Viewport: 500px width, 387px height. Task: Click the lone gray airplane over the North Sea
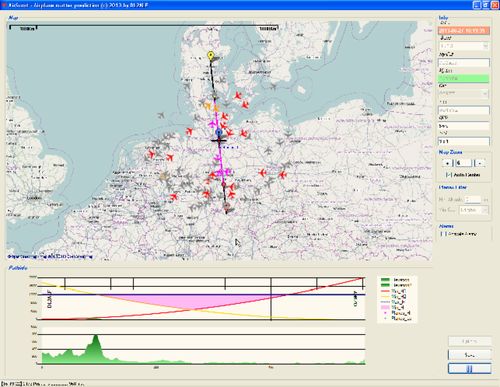tap(161, 116)
